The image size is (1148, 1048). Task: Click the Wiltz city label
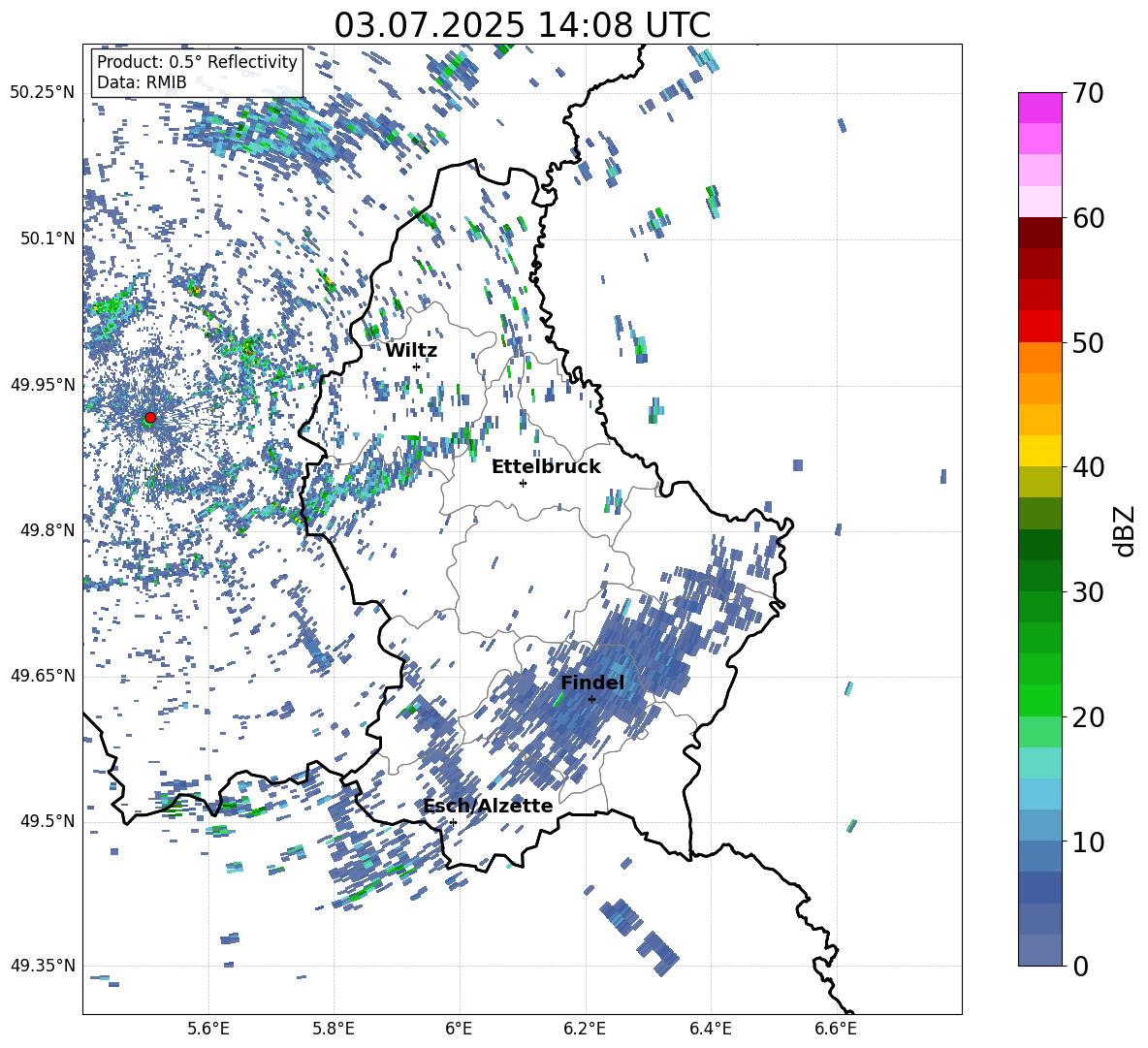(x=411, y=351)
